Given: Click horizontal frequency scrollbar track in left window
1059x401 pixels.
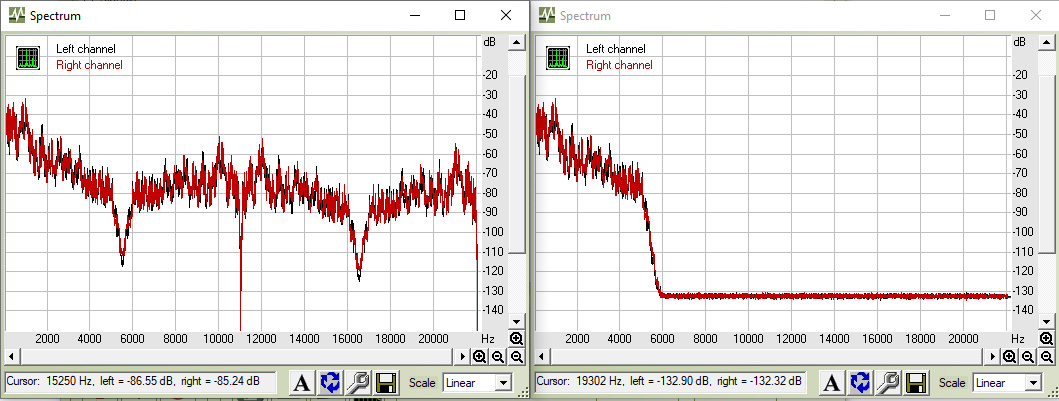Looking at the screenshot, I should [237, 356].
